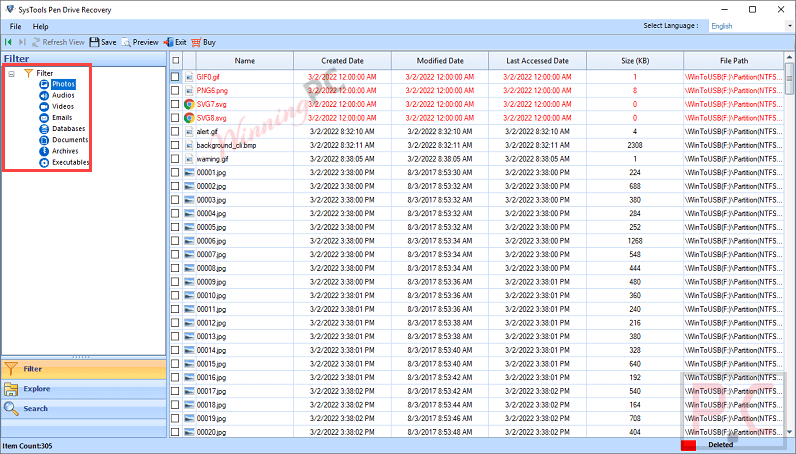796x454 pixels.
Task: Click the Chrome icon beside SVG7.svg
Action: 189,104
